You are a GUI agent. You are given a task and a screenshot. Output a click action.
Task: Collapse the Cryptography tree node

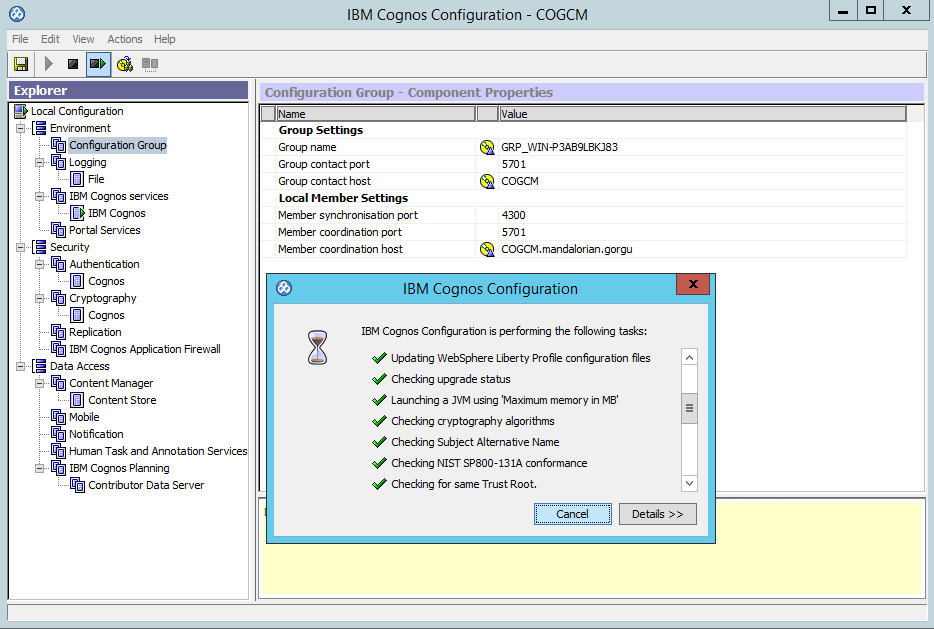(39, 298)
